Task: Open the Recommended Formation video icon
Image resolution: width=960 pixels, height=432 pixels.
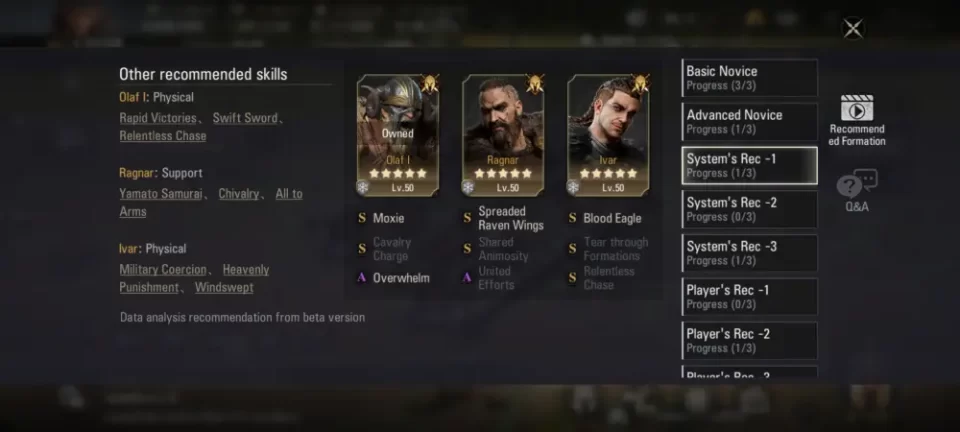Action: pos(857,108)
